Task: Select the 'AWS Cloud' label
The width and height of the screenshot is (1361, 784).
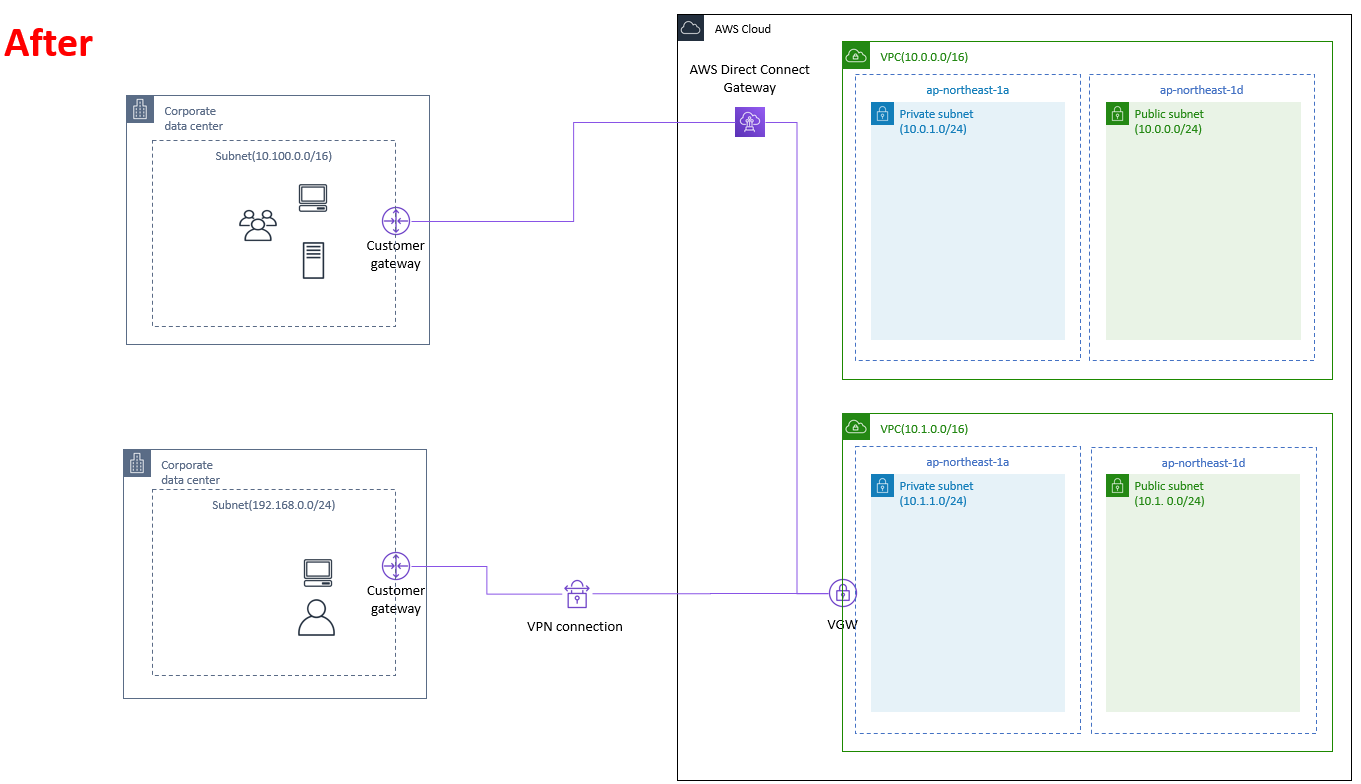Action: click(x=743, y=29)
